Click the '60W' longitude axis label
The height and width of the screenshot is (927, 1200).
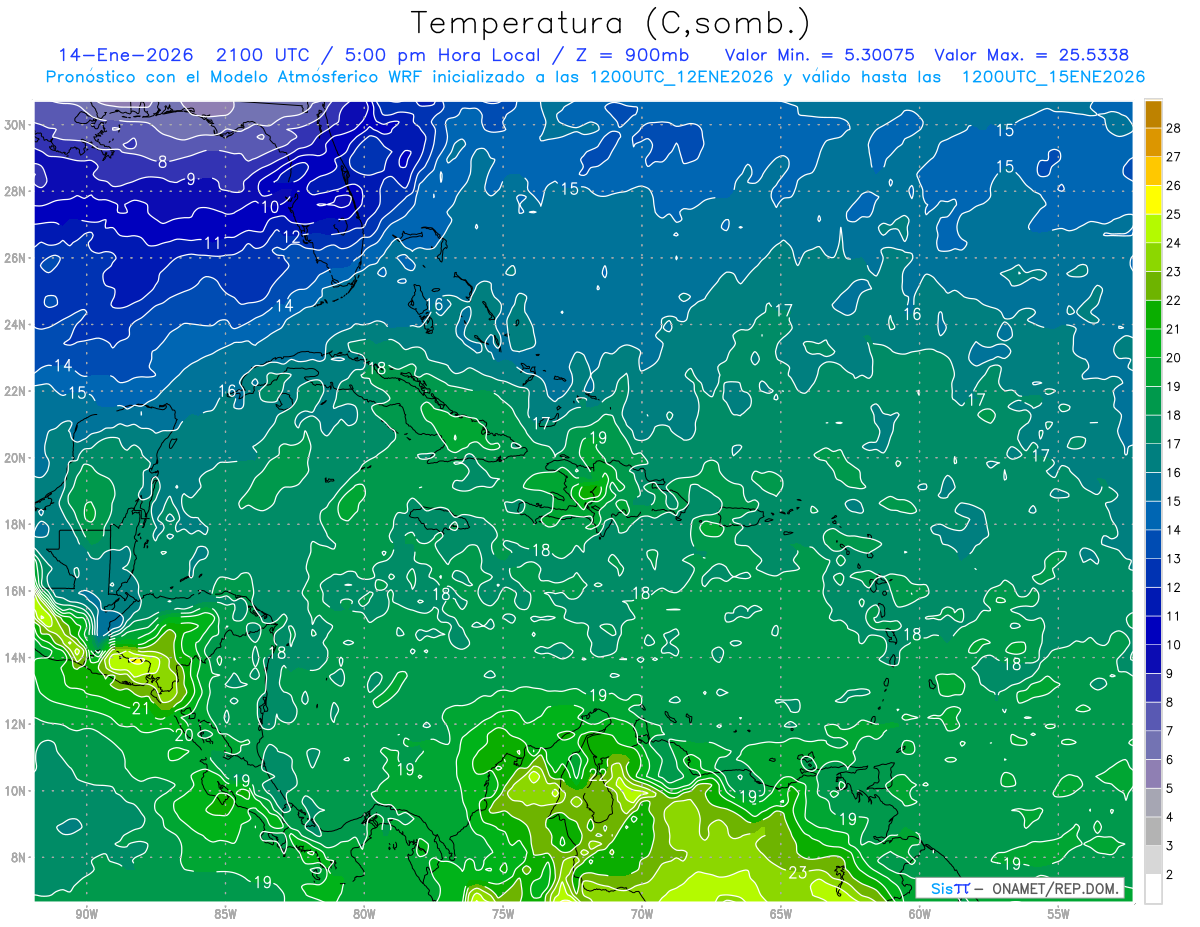click(920, 914)
